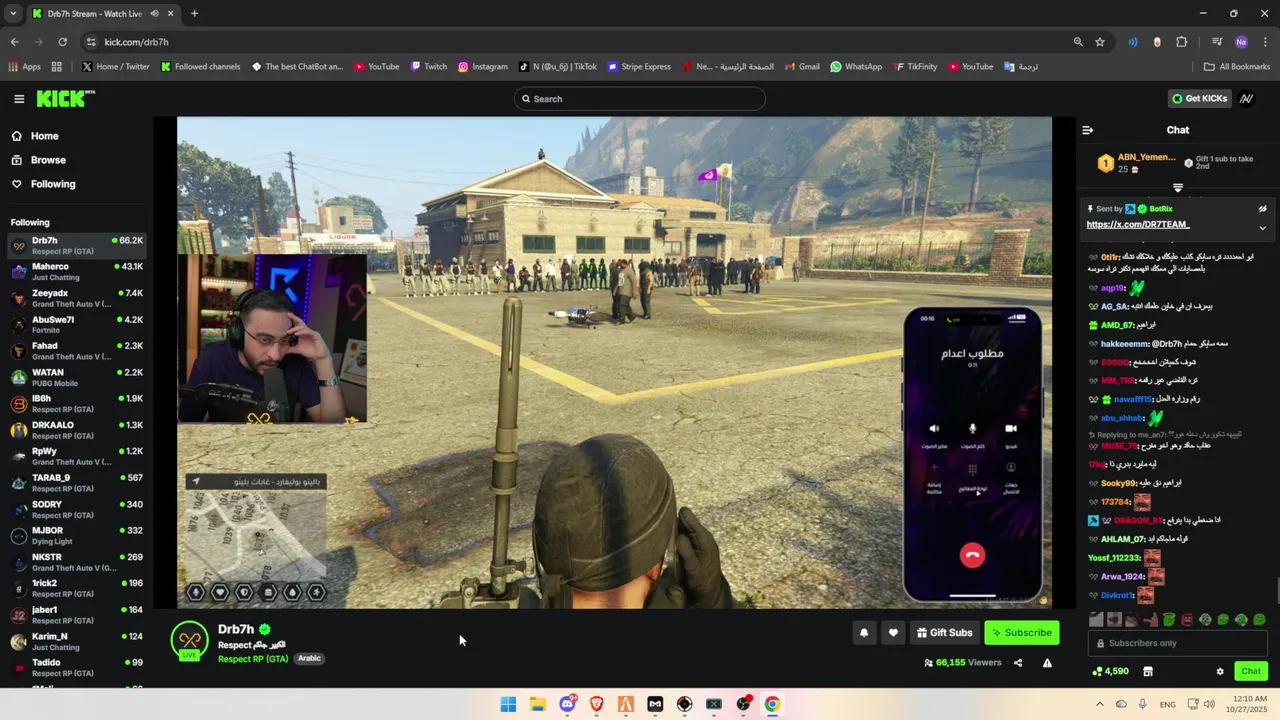Open chat settings gear icon
Screen dimensions: 1280x720
click(1219, 671)
